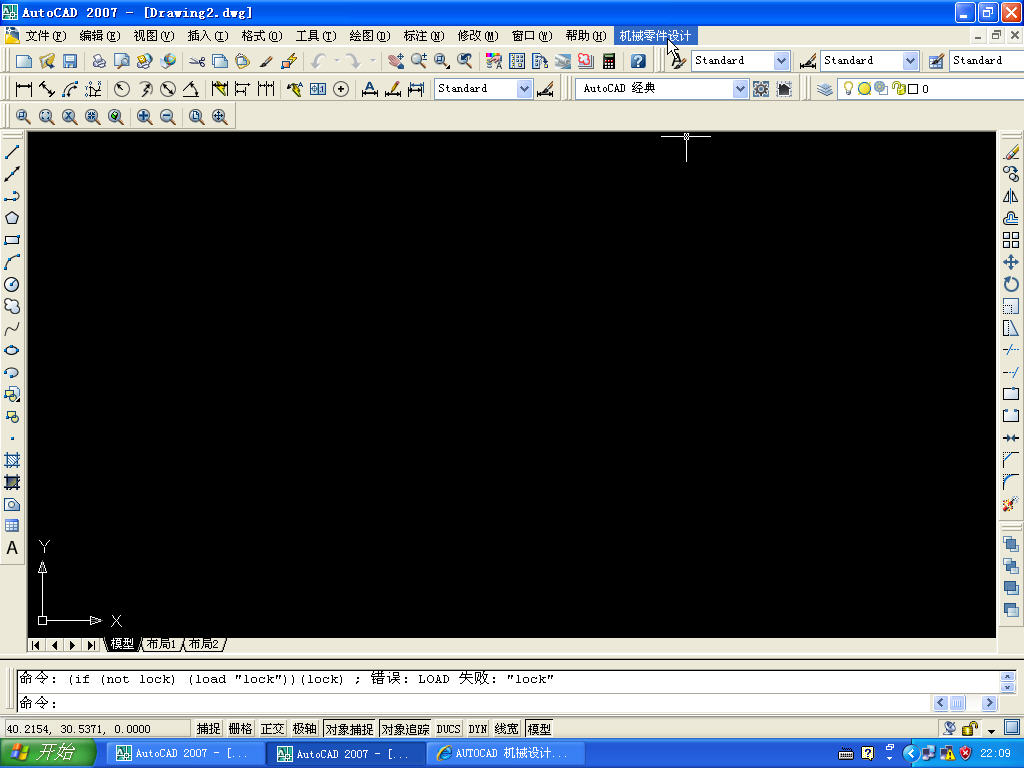
Task: Click the 模型 status bar button
Action: pos(539,729)
